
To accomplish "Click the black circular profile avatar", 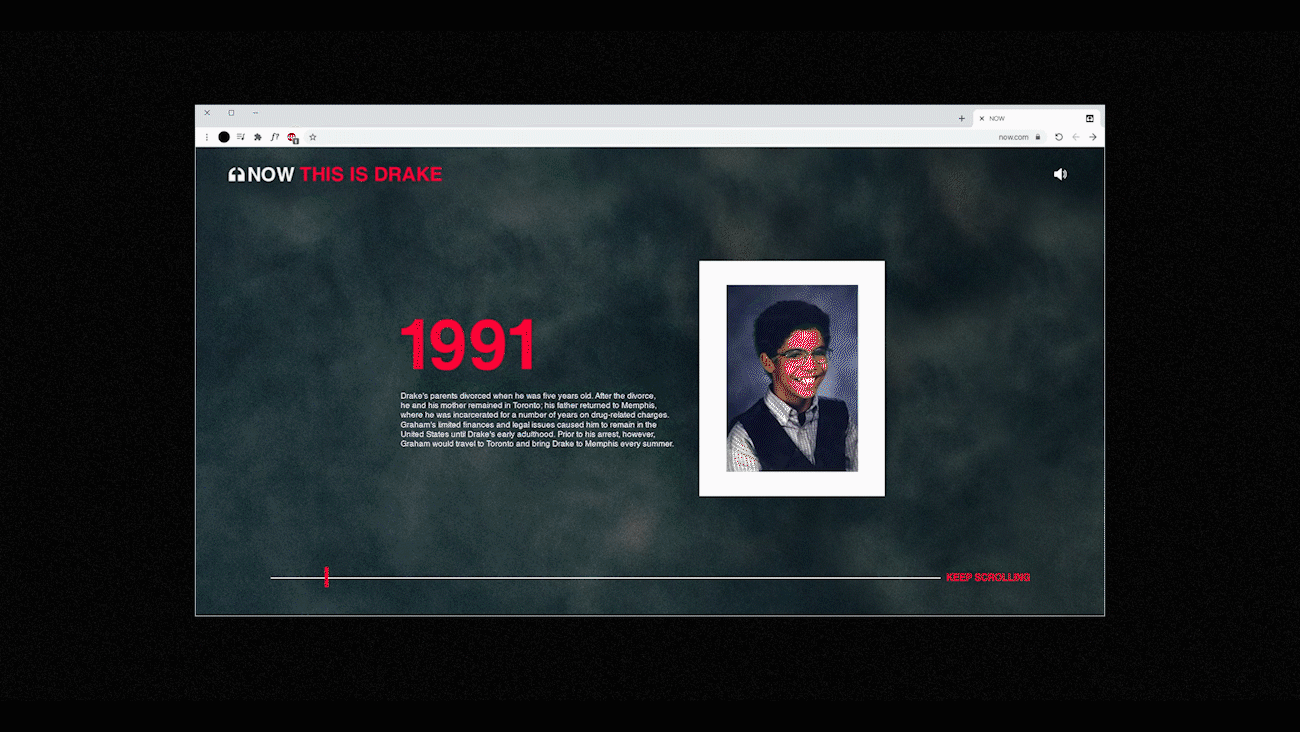I will 224,137.
